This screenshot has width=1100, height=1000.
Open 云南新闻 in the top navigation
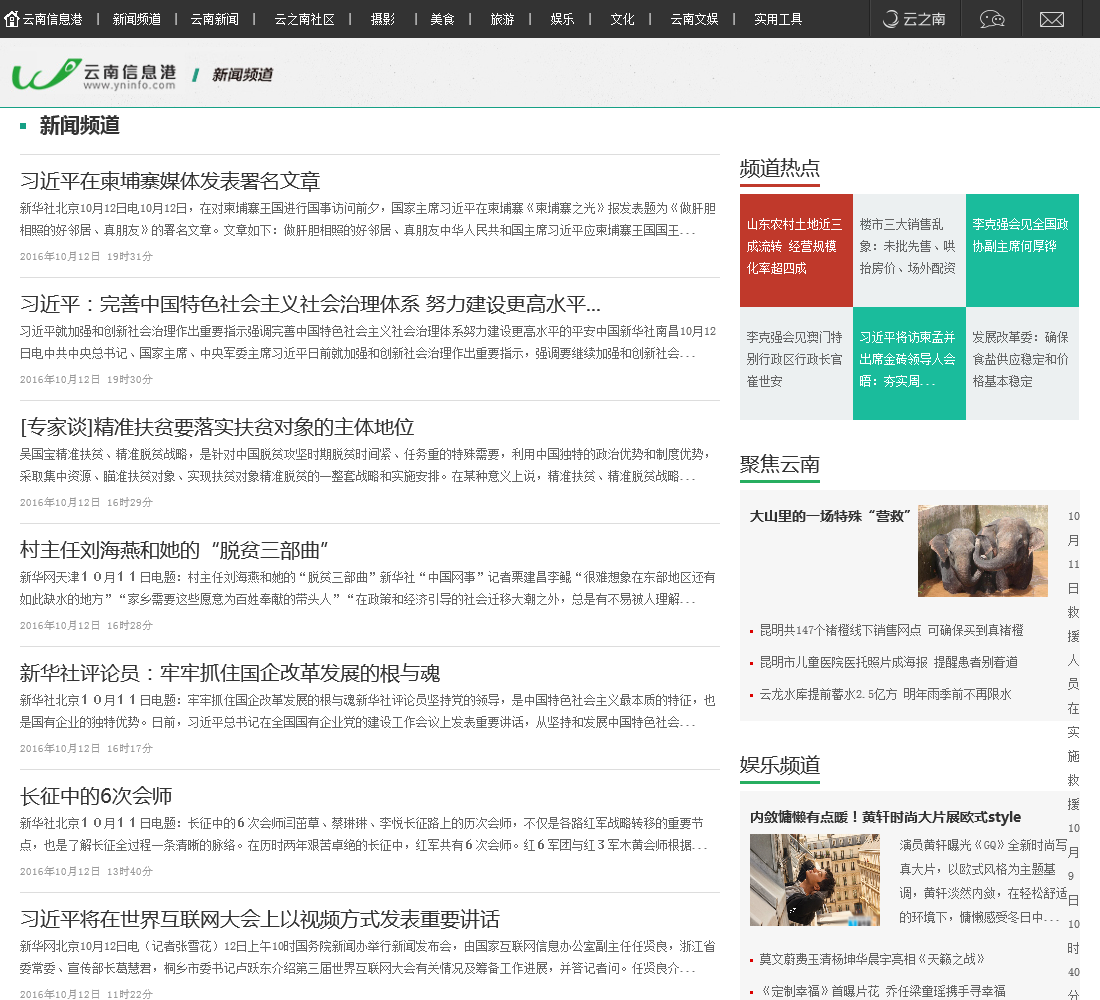pyautogui.click(x=214, y=19)
